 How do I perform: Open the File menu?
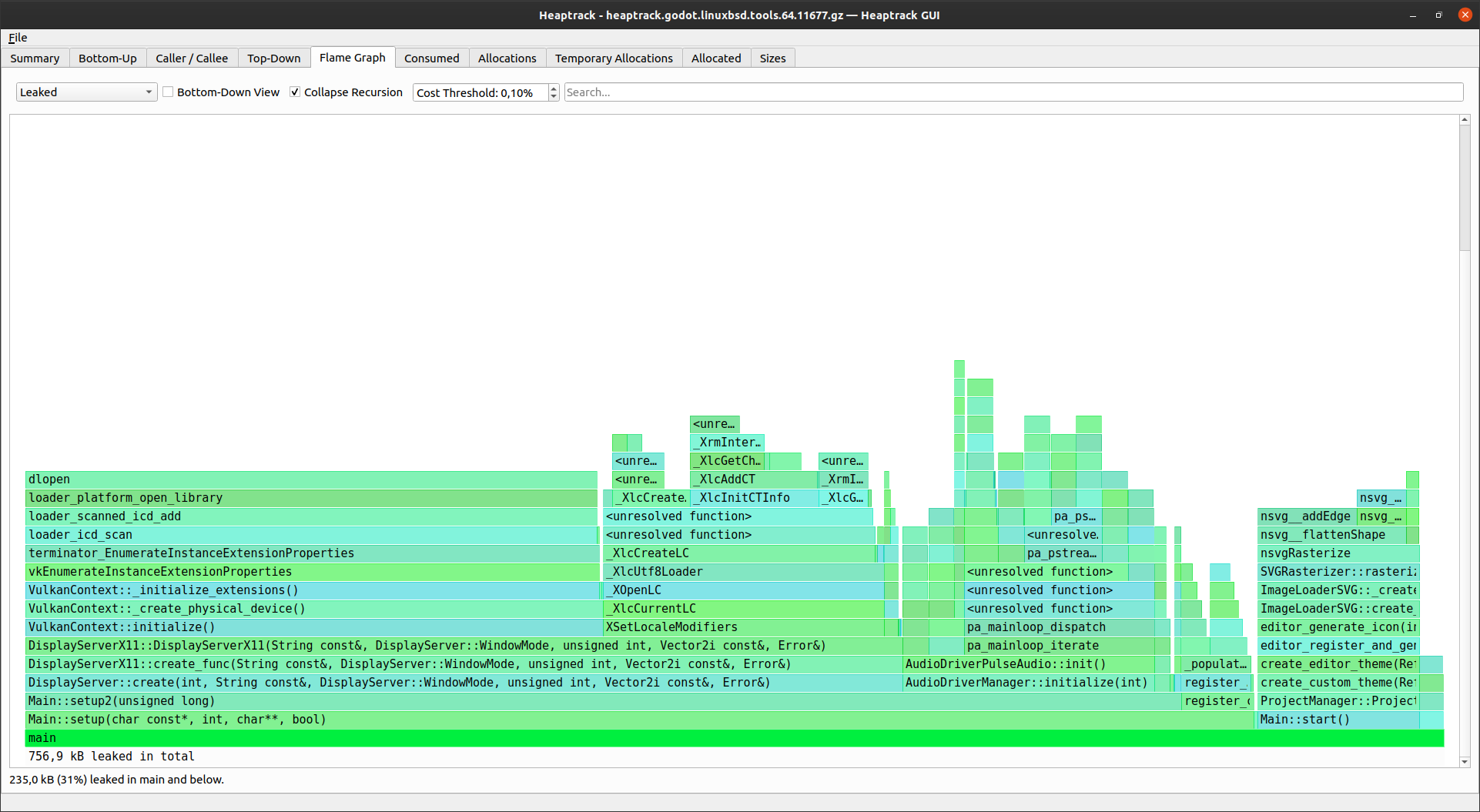pyautogui.click(x=17, y=37)
